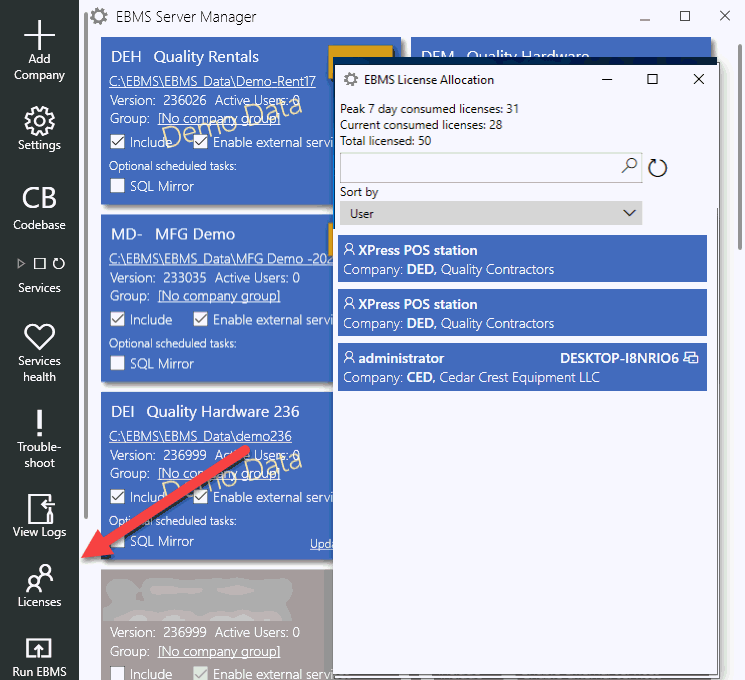
Task: Stop services with the square icon
Action: 39,263
